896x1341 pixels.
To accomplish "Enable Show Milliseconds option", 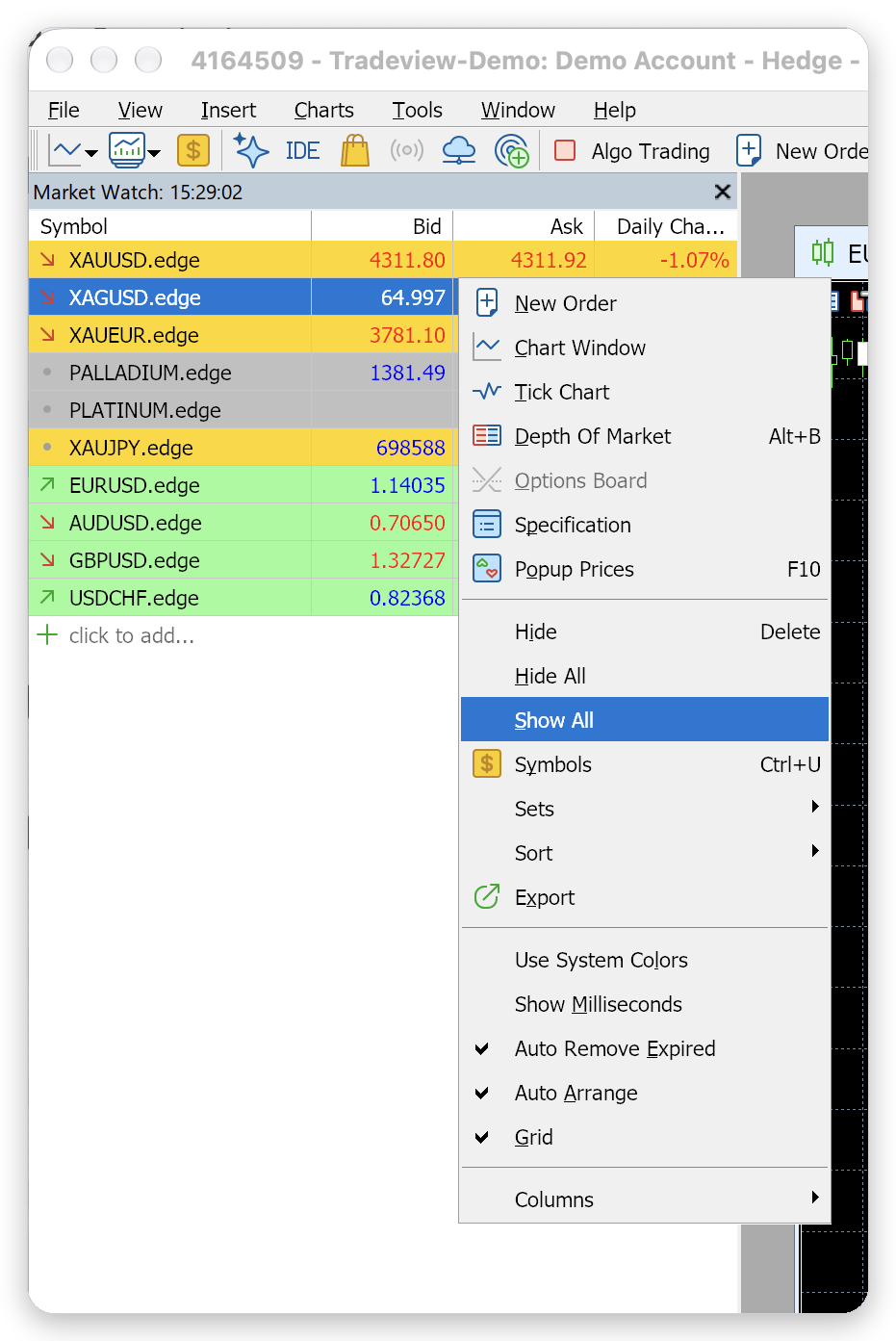I will click(645, 1004).
